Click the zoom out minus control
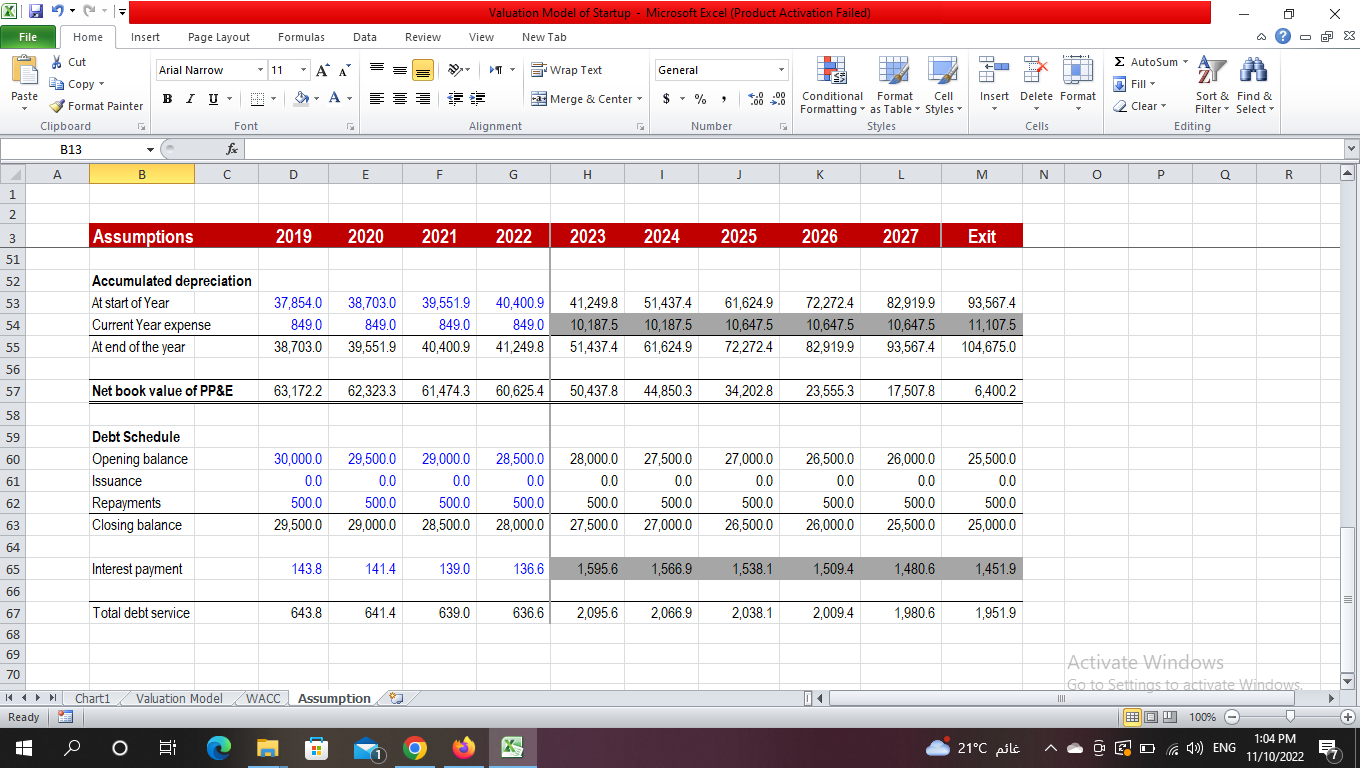Image resolution: width=1360 pixels, height=768 pixels. tap(1232, 717)
